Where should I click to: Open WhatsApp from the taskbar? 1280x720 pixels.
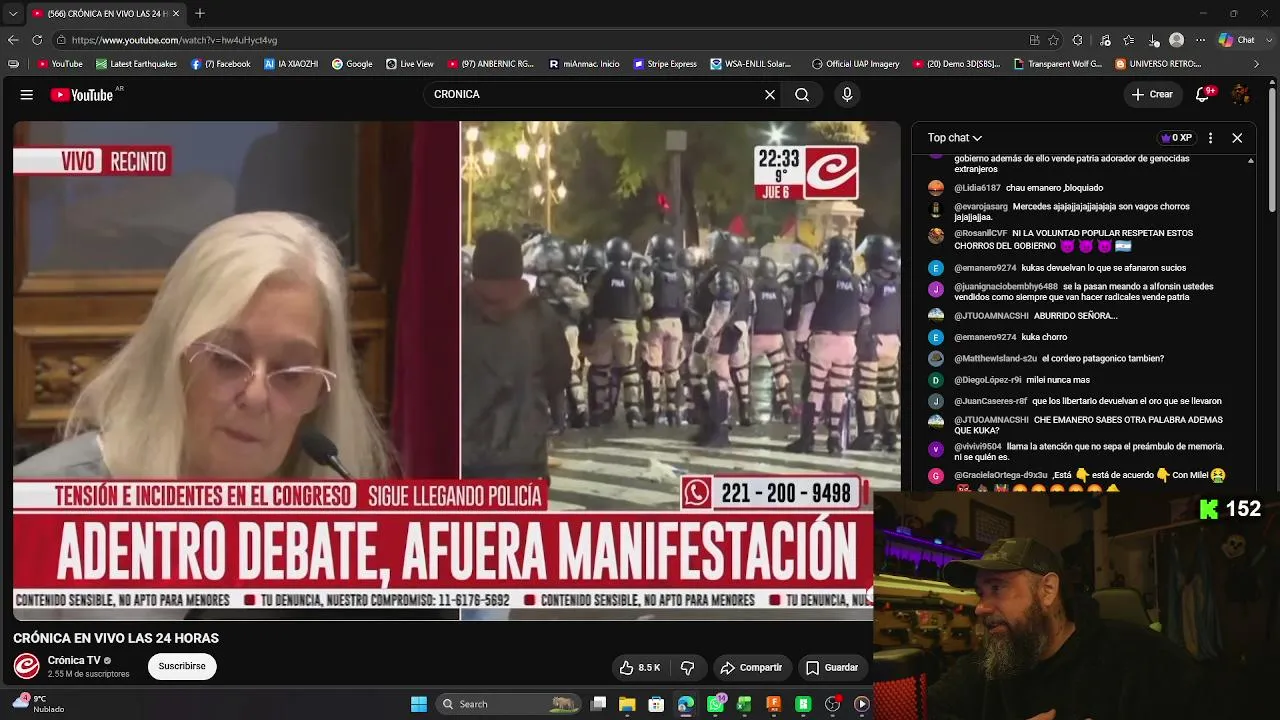[715, 704]
